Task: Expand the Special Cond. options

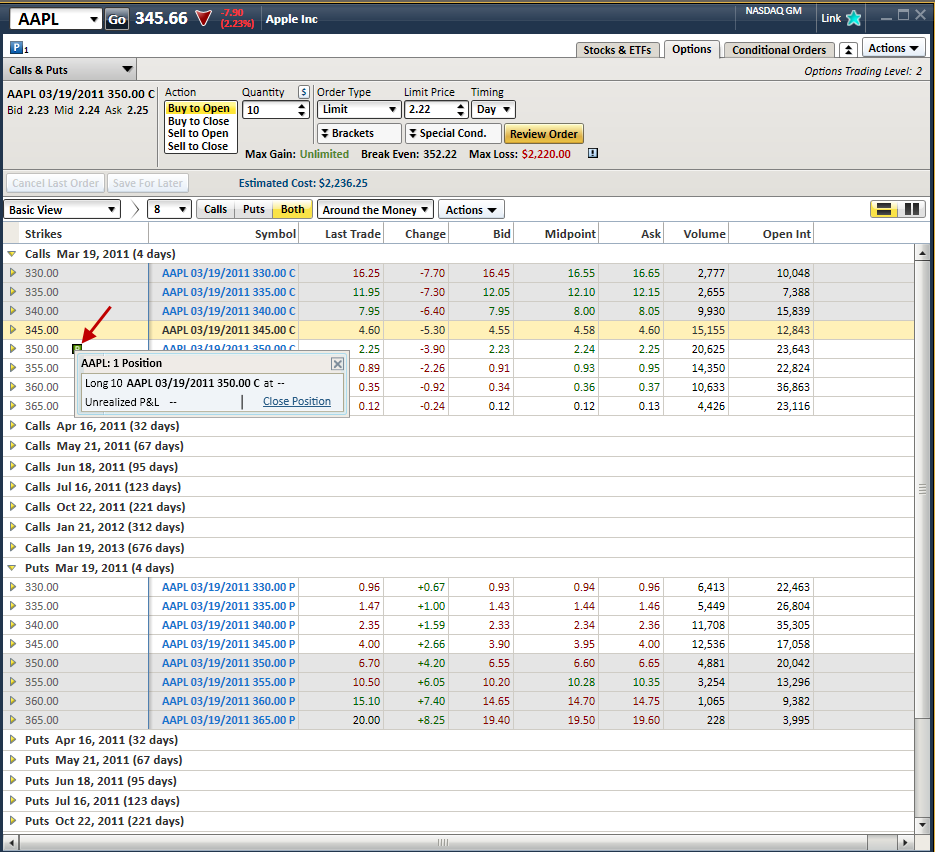Action: pyautogui.click(x=453, y=134)
